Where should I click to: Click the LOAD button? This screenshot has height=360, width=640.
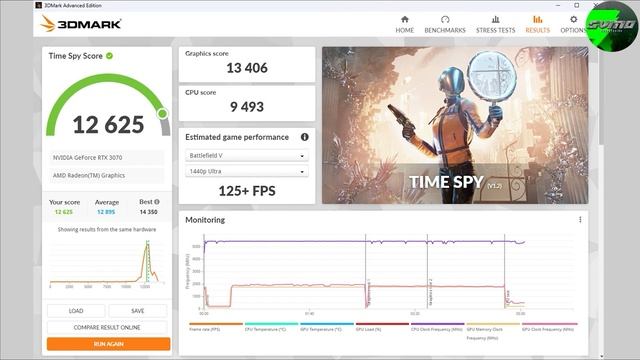click(76, 311)
